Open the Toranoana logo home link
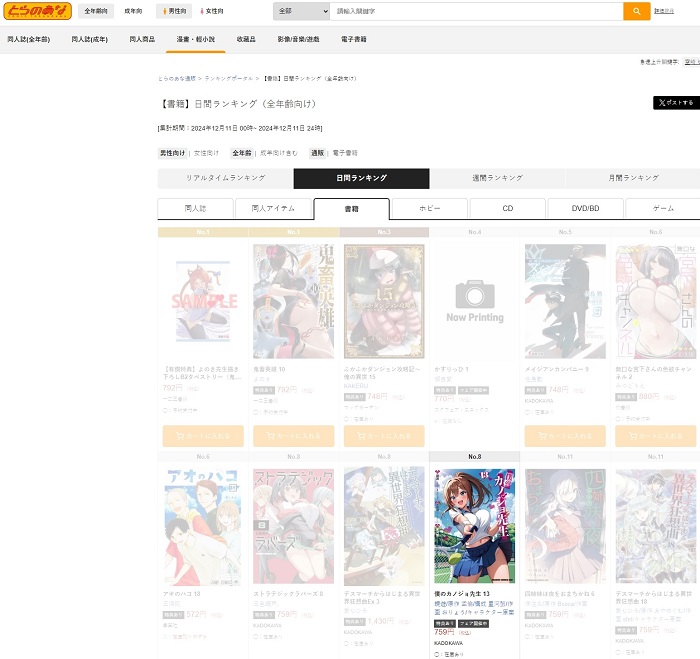Viewport: 700px width, 659px height. (x=38, y=11)
